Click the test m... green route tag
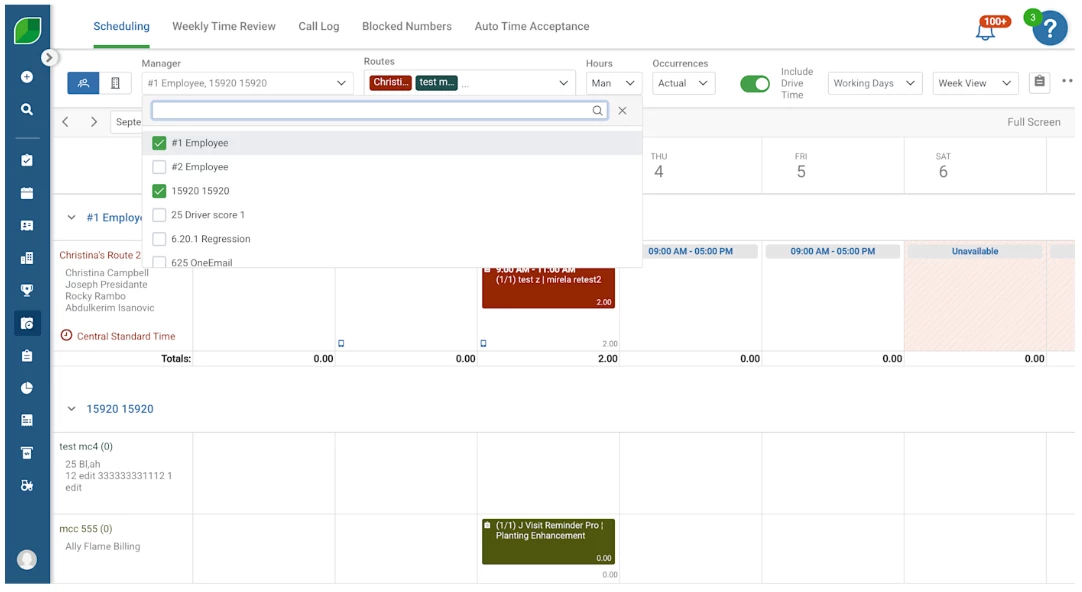 coord(437,83)
